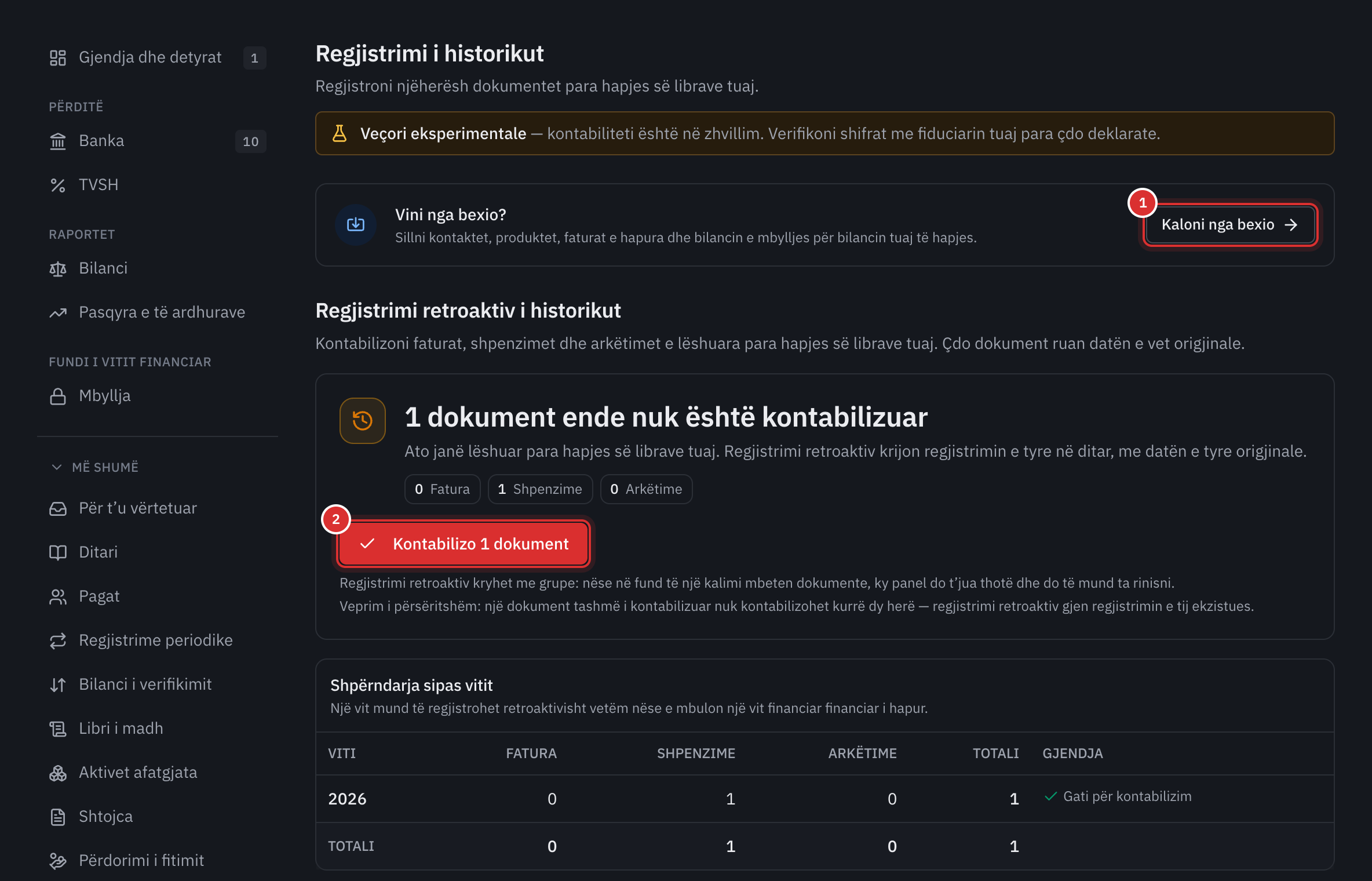The width and height of the screenshot is (1372, 881).
Task: Open Gjendja dhe detyrat menu item
Action: [158, 57]
